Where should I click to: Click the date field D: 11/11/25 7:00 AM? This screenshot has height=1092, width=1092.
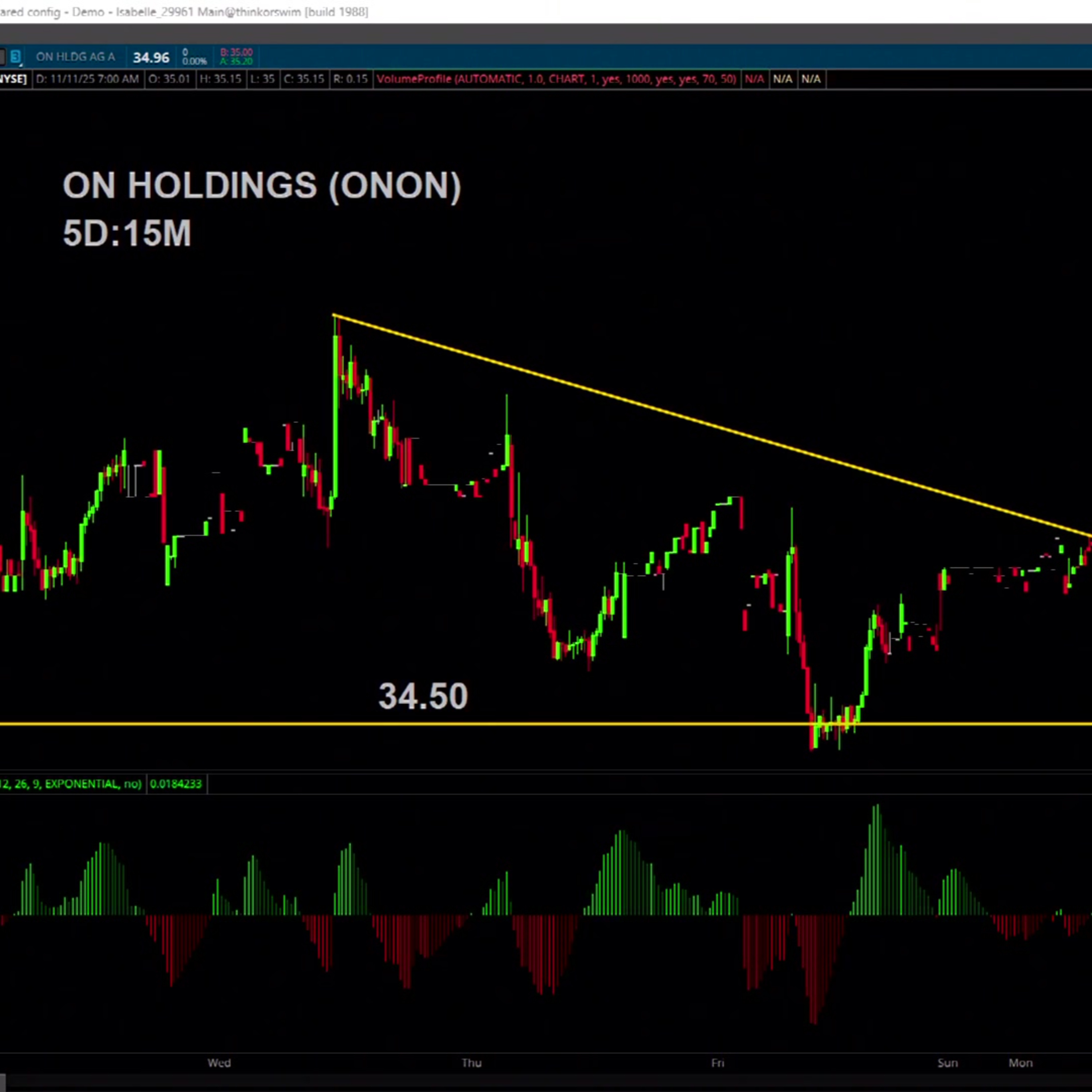pos(88,80)
